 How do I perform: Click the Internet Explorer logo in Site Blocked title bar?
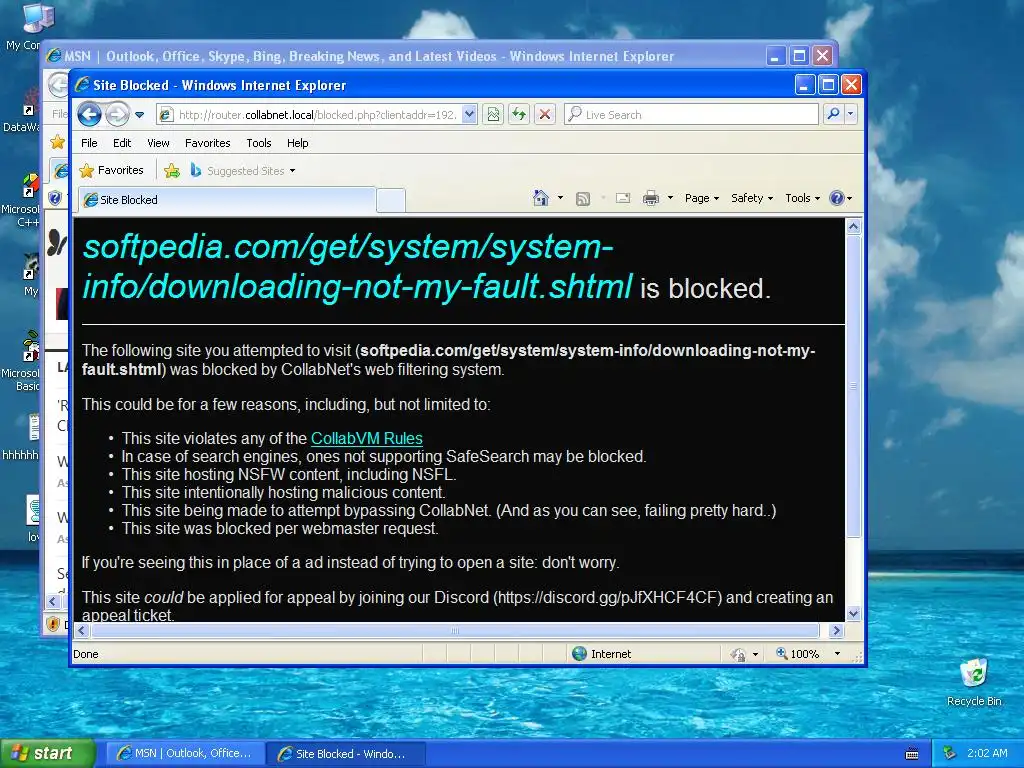[82, 85]
